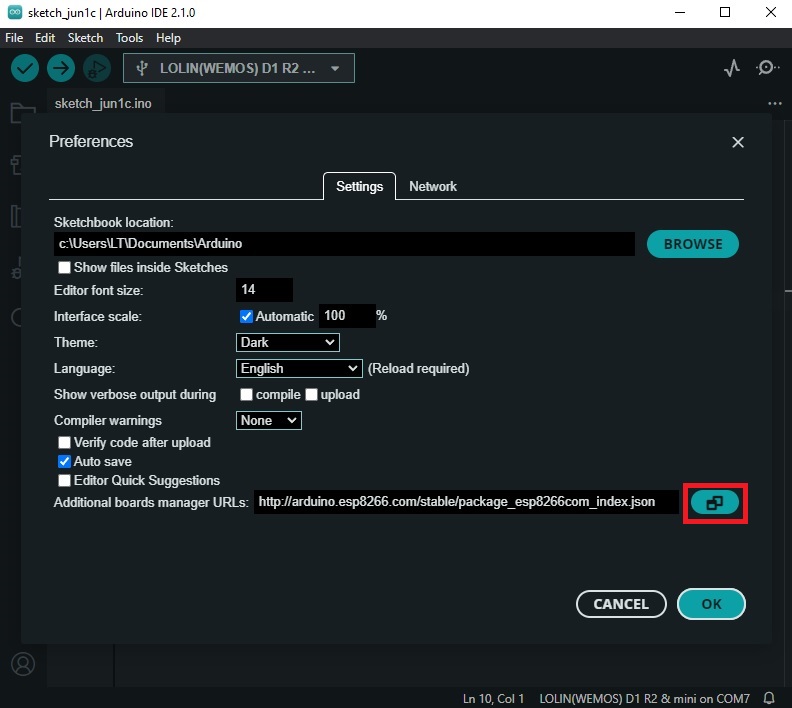Viewport: 792px width, 708px height.
Task: Enable Show files inside Sketches
Action: 64,267
